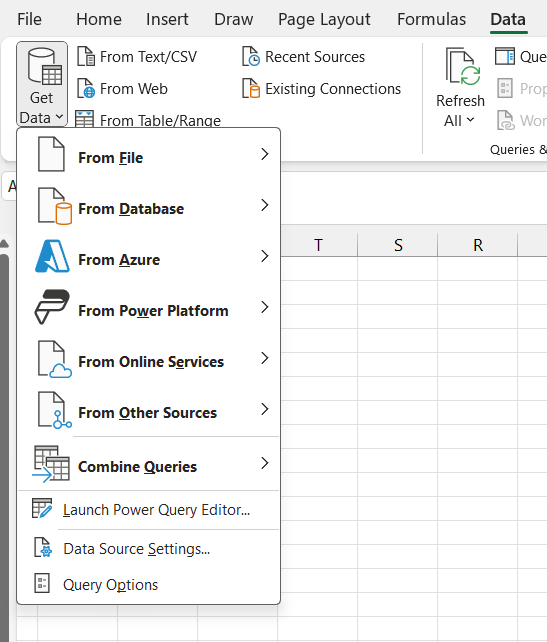Screen dimensions: 547x642
Task: Click the Query Options icon
Action: [x=42, y=583]
